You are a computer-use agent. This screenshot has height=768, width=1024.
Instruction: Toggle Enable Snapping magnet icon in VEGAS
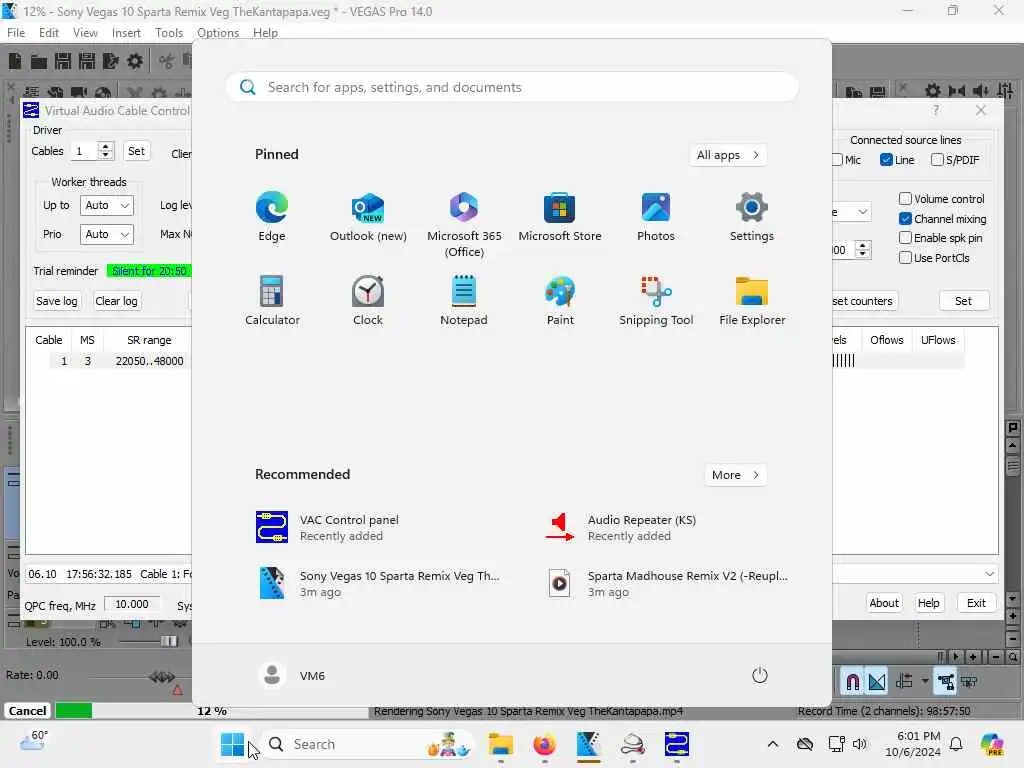coord(852,682)
